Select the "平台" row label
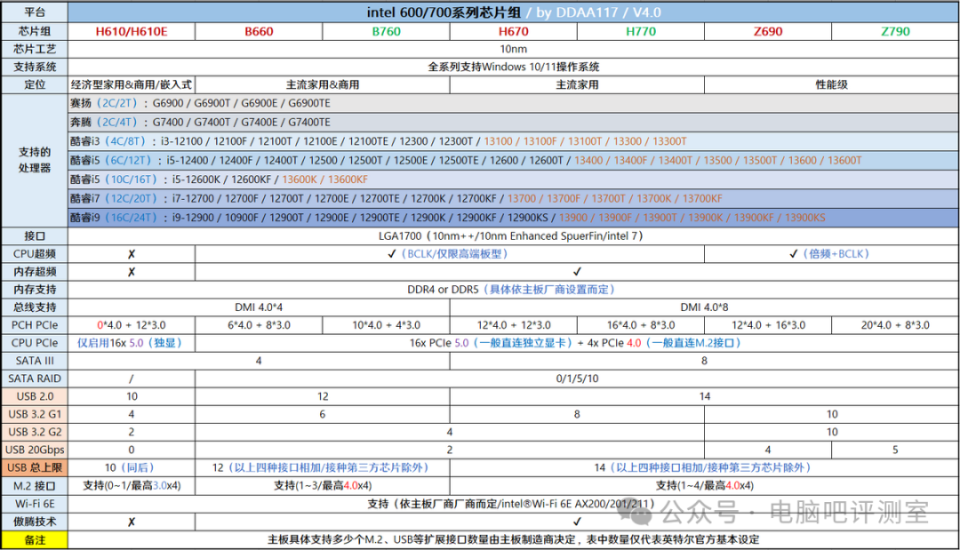Viewport: 960px width, 550px height. point(34,12)
